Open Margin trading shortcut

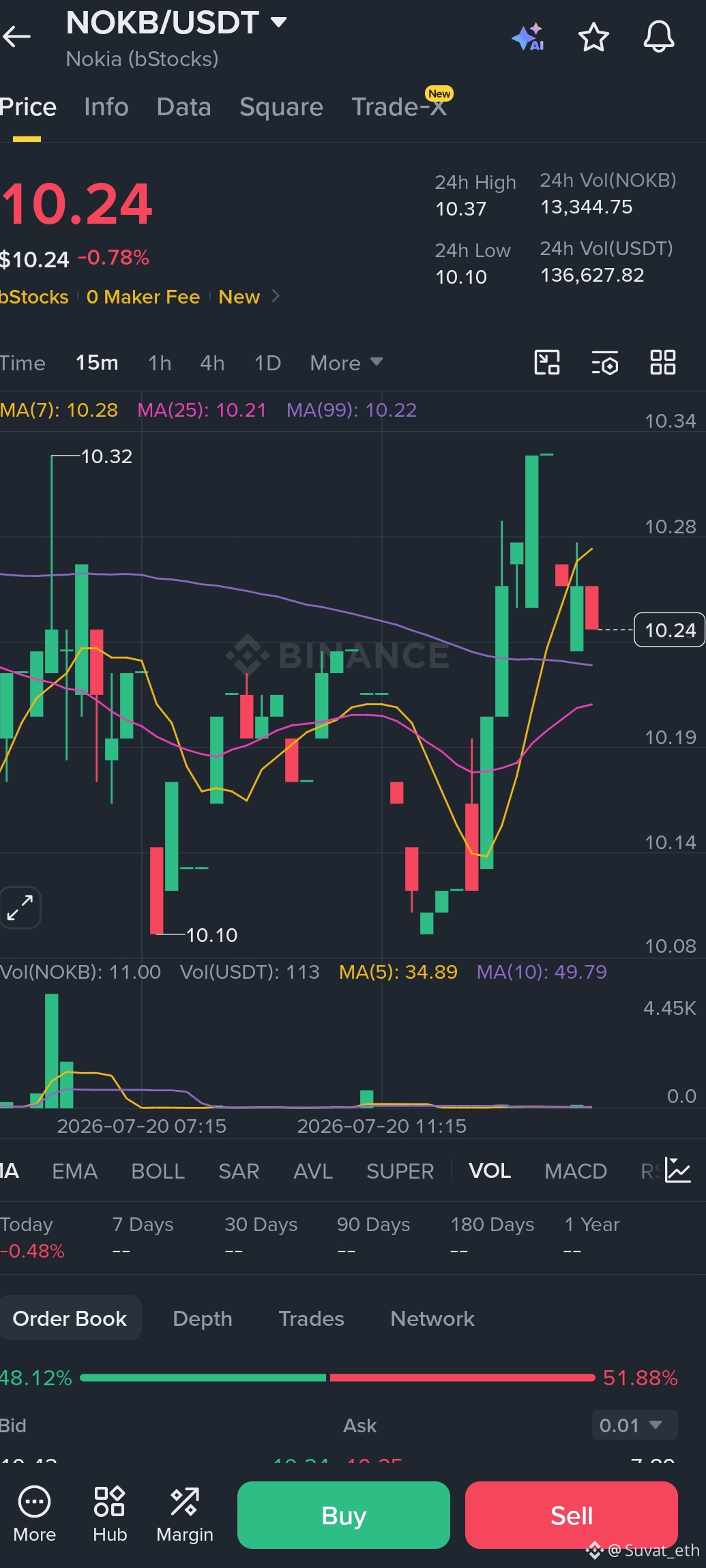coord(185,1515)
